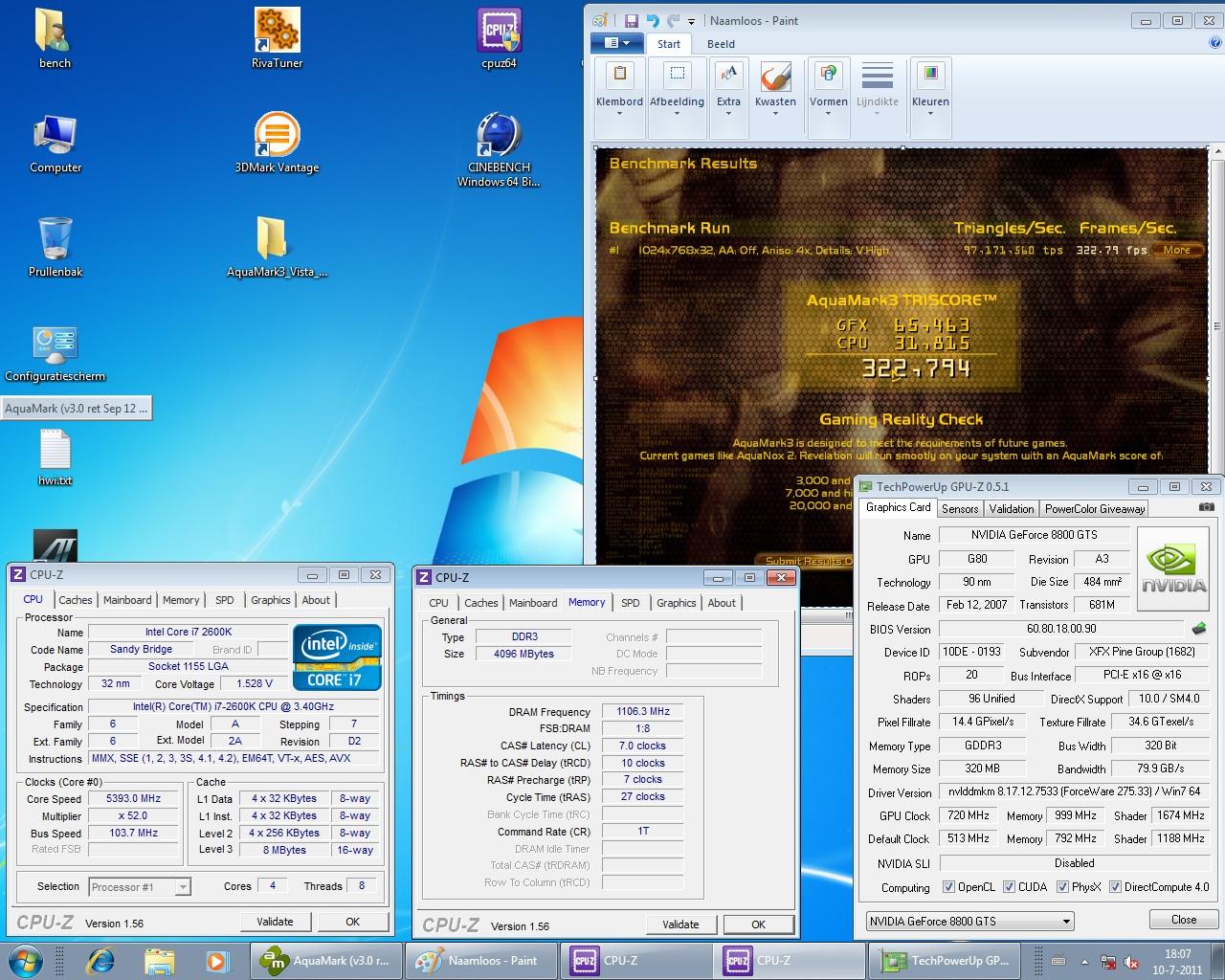Expand the Kleuren colors dropdown in Paint
The height and width of the screenshot is (980, 1225).
coord(930,113)
